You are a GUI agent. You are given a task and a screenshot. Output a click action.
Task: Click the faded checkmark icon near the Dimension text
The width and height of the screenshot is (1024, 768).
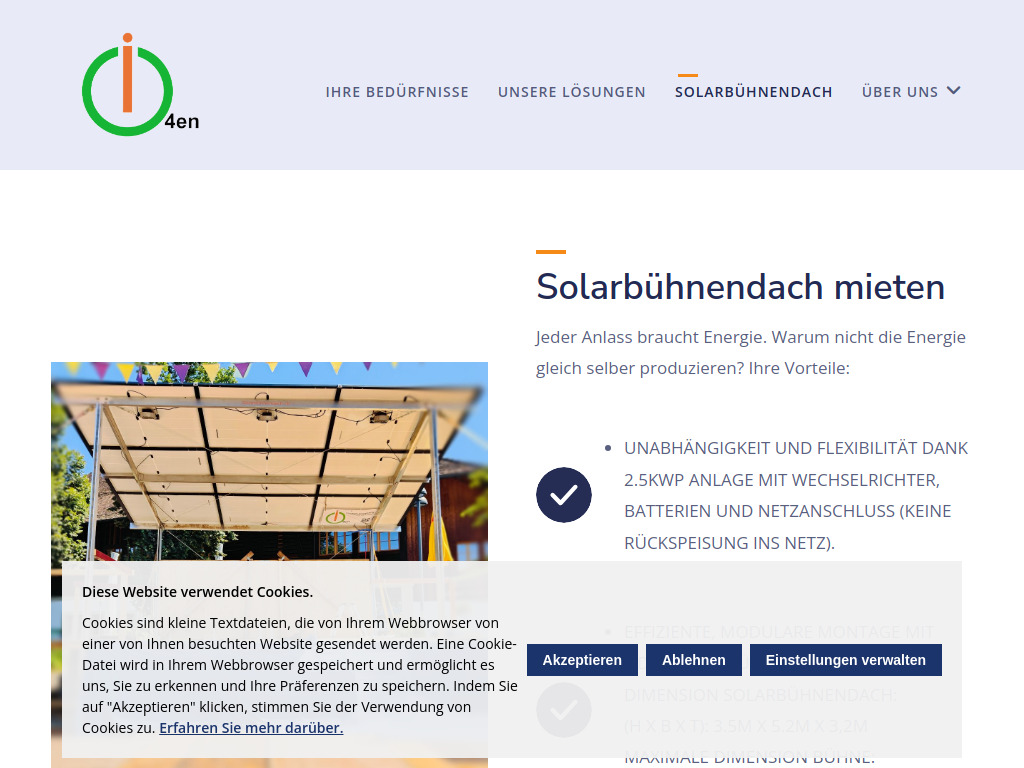(564, 710)
